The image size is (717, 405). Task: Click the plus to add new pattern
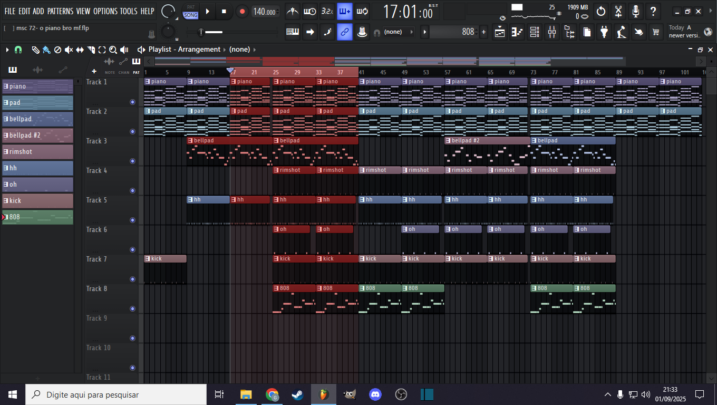pyautogui.click(x=484, y=32)
